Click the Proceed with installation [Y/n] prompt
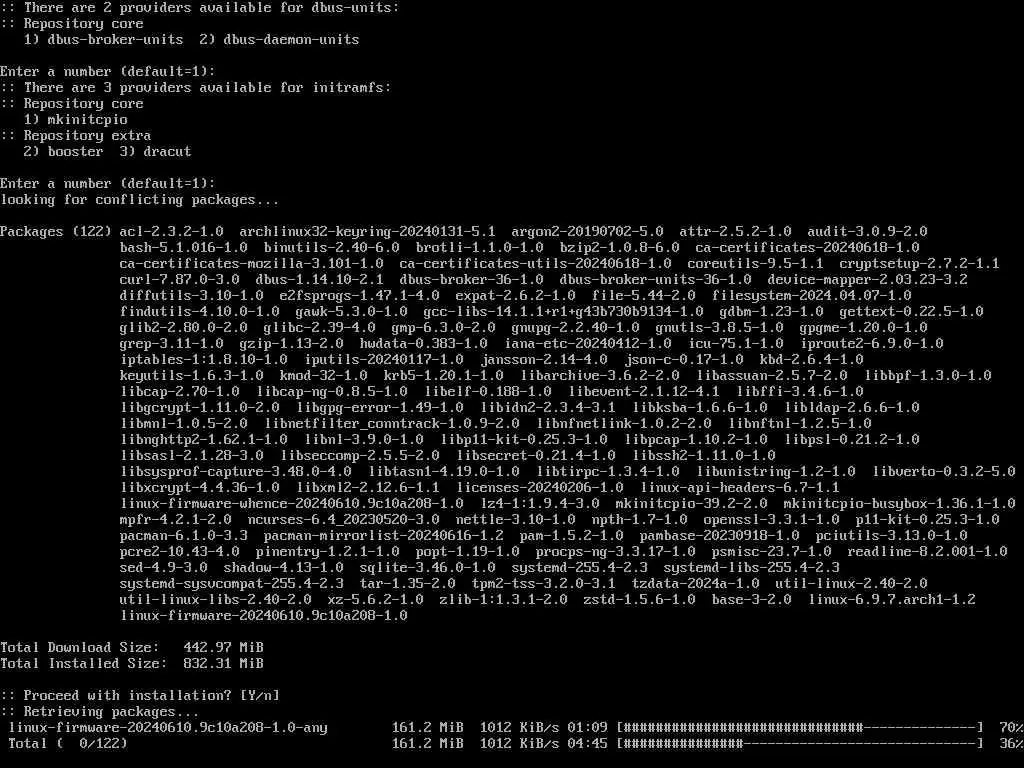1024x768 pixels. click(x=140, y=696)
